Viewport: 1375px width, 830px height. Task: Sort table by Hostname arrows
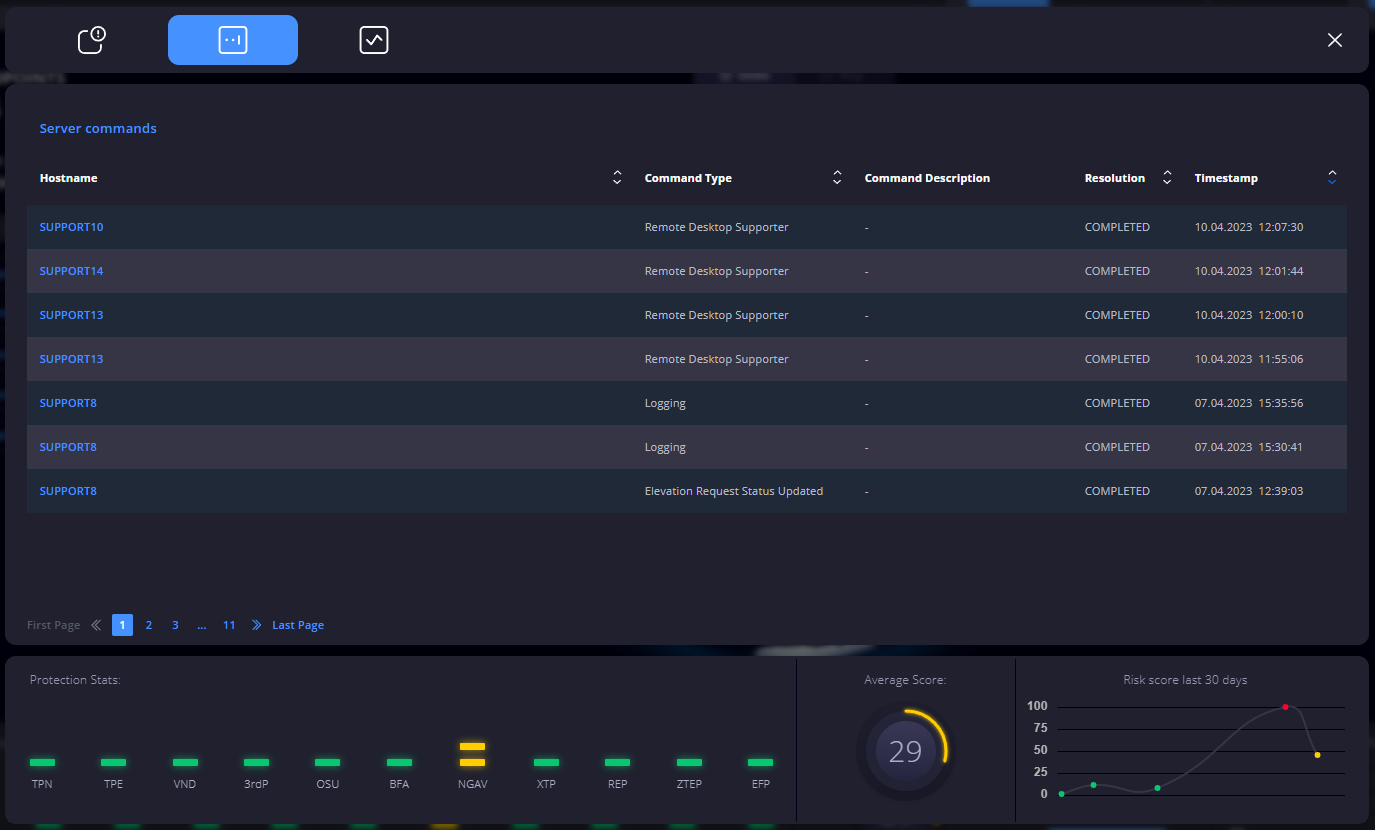617,178
